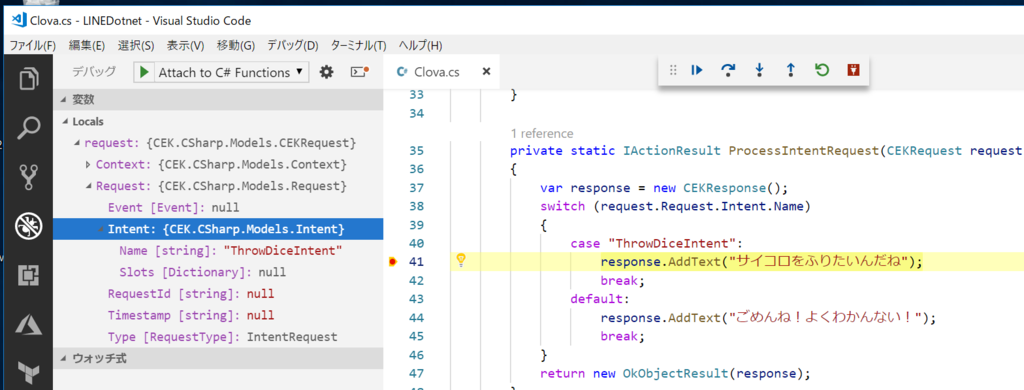Open the 選択(S) menu

pyautogui.click(x=136, y=46)
